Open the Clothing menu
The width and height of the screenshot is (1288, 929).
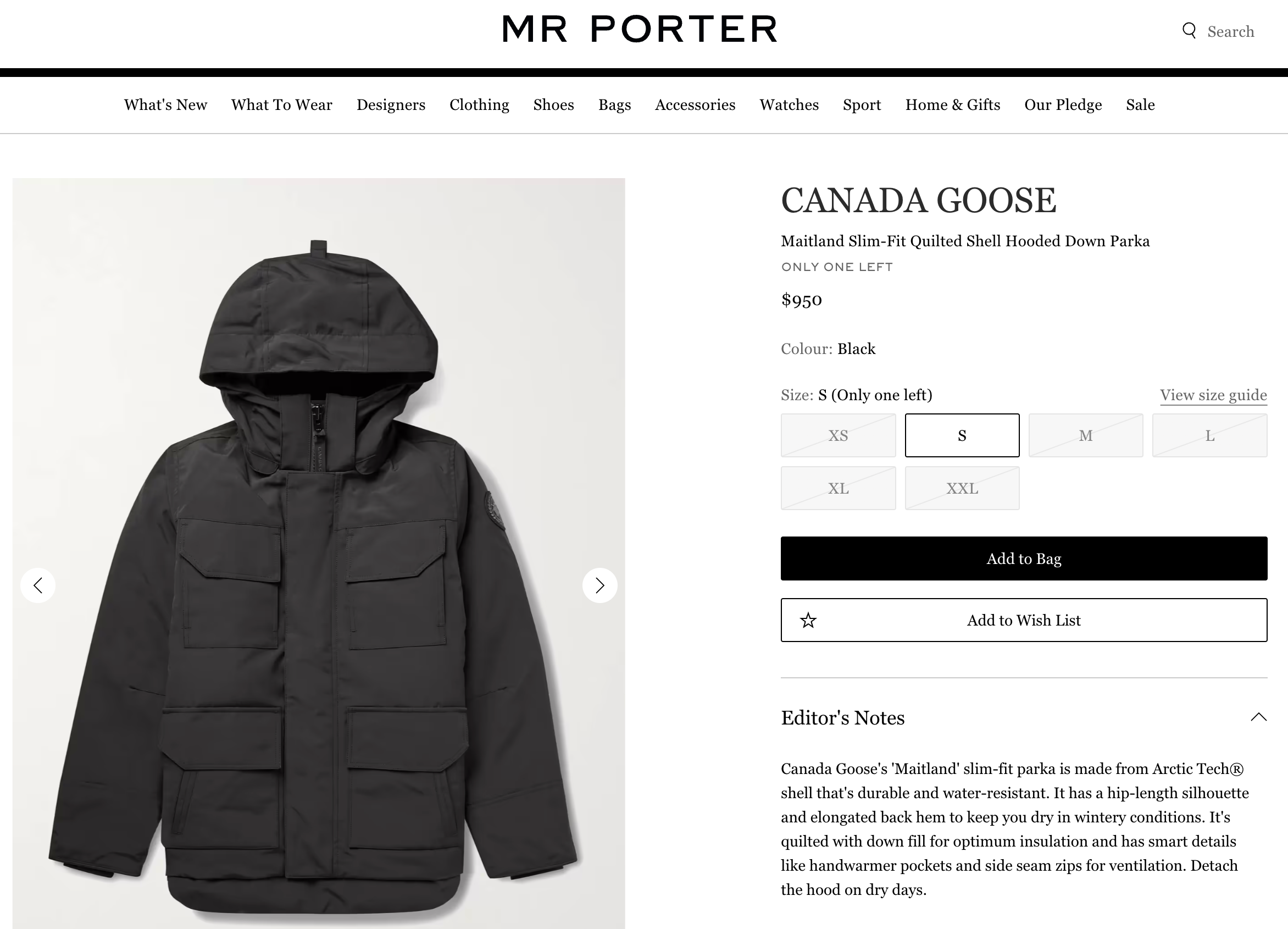pyautogui.click(x=479, y=104)
